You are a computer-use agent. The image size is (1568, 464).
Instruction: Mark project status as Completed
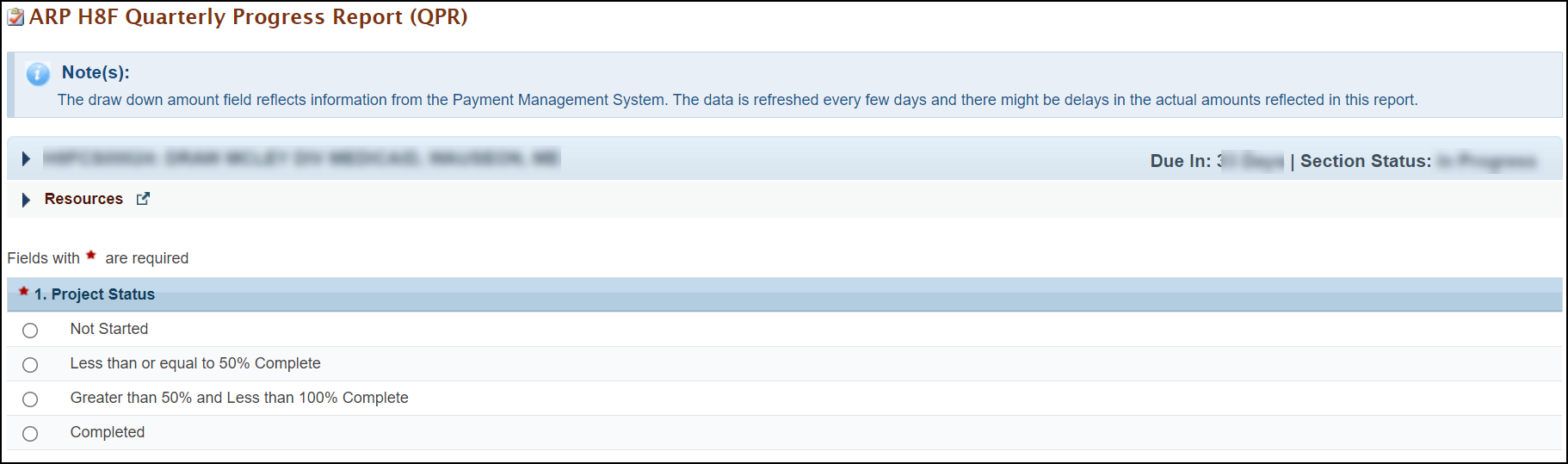30,434
